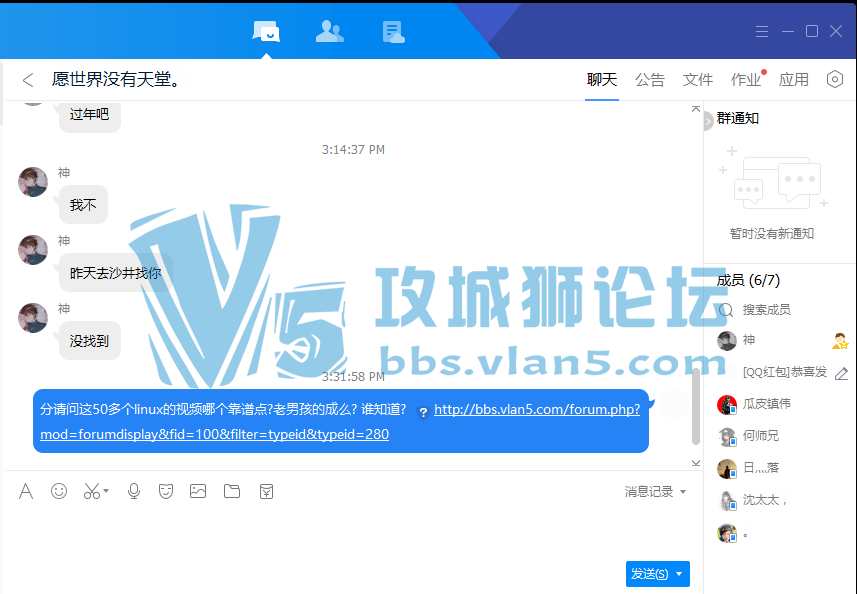Switch to the 文件 tab

(698, 80)
